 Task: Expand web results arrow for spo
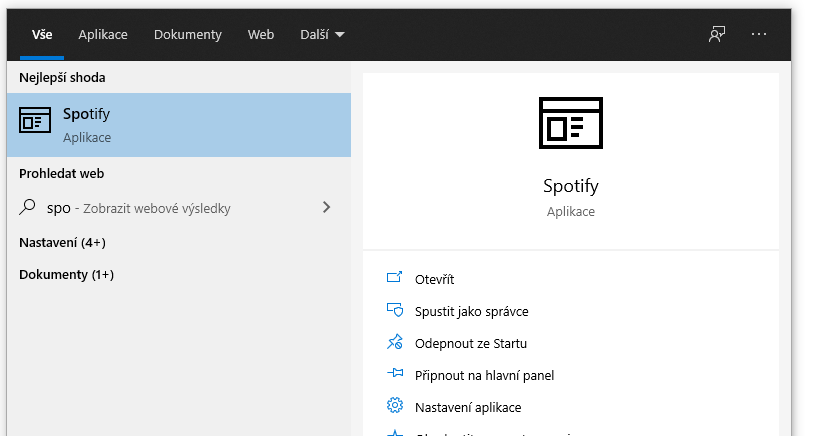coord(326,208)
